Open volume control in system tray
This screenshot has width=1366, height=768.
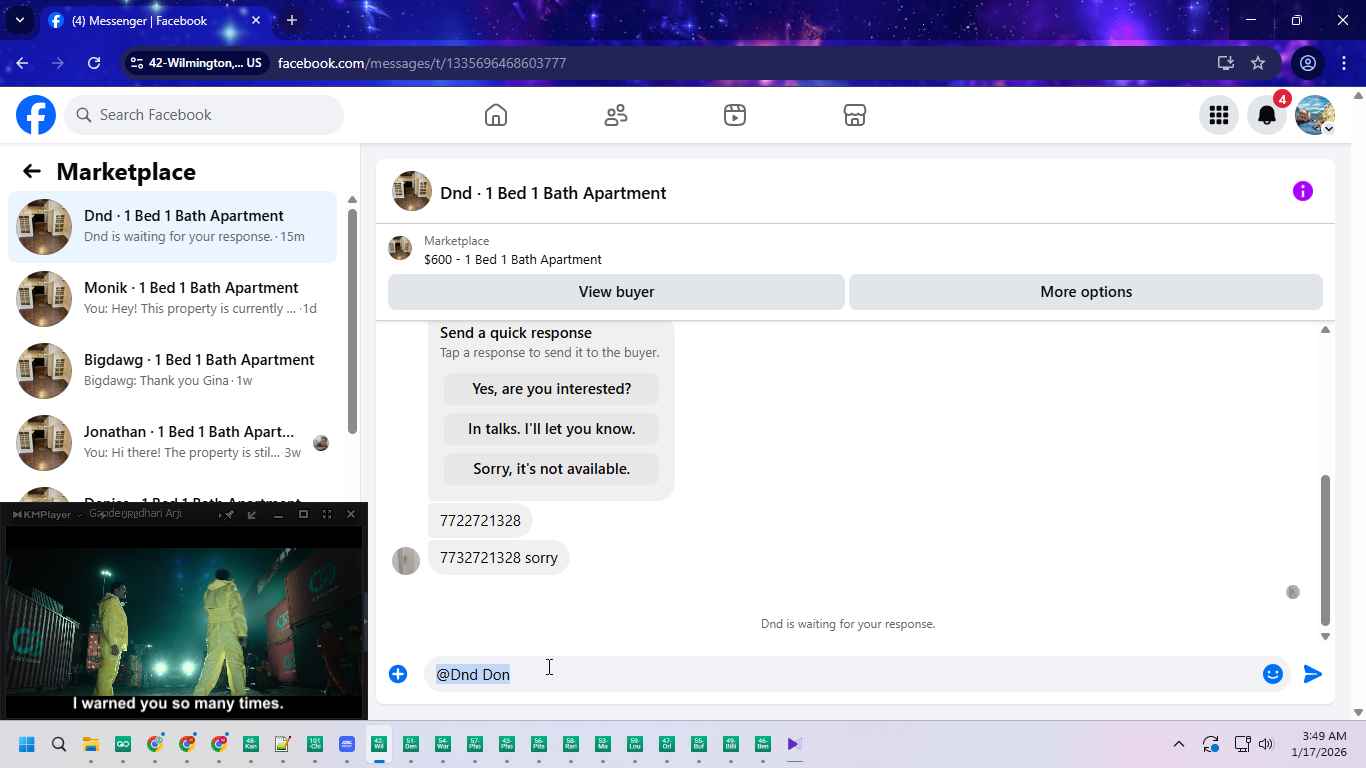click(x=1266, y=744)
